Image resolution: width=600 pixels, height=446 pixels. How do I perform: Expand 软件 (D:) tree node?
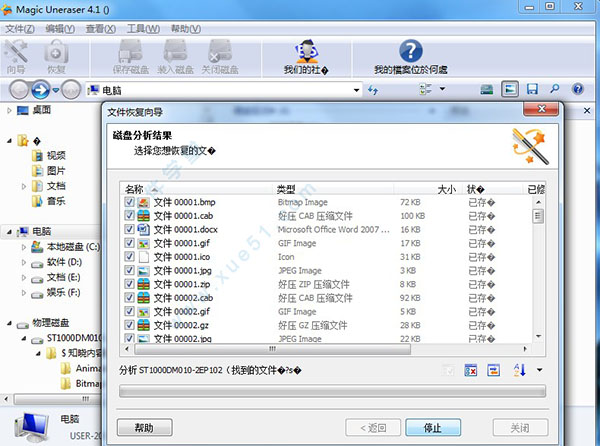[24, 262]
